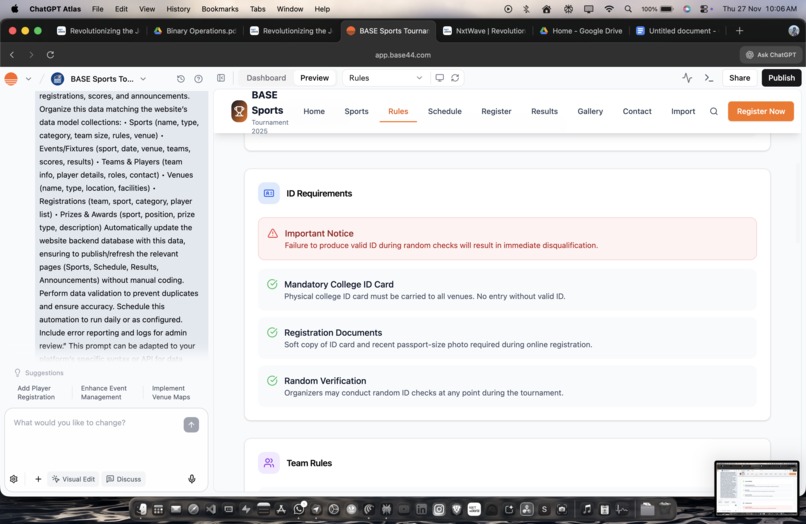The width and height of the screenshot is (806, 524).
Task: Select the Add Player Registration suggestion
Action: (x=36, y=393)
